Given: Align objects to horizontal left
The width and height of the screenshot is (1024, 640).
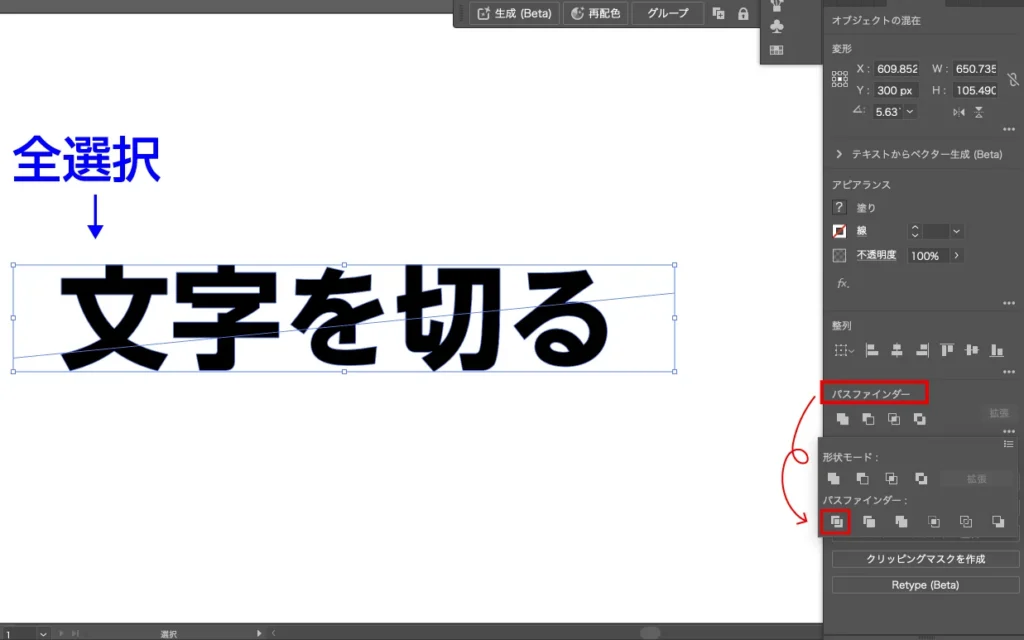Looking at the screenshot, I should pos(871,350).
